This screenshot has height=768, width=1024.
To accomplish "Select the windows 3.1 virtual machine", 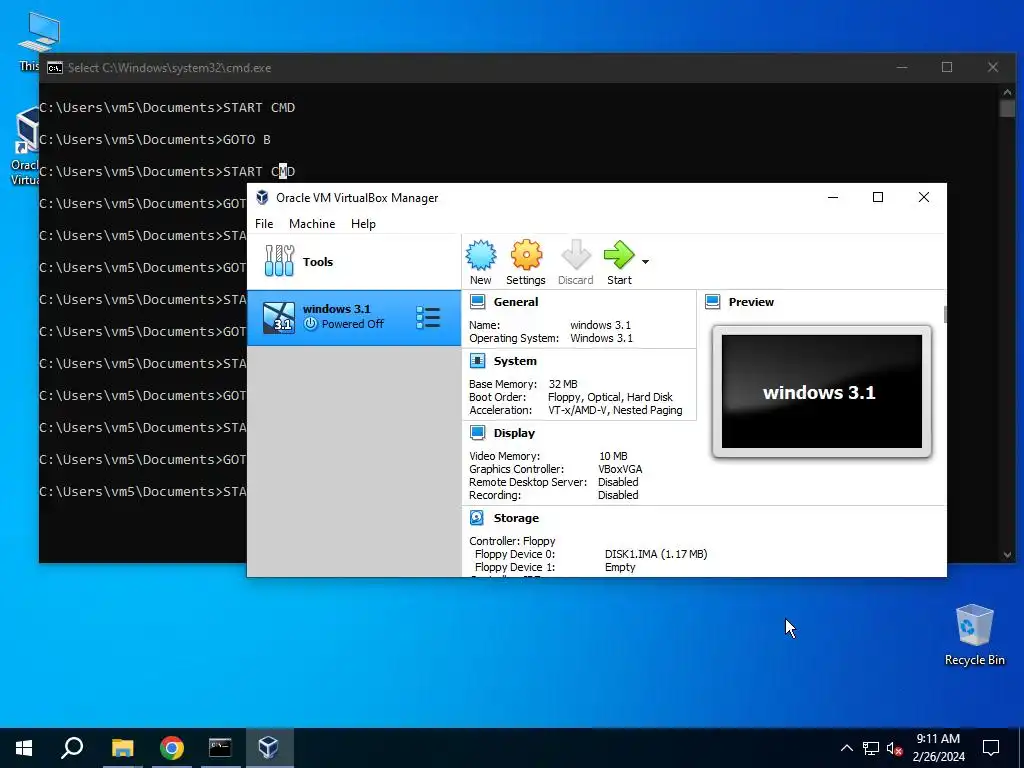I will 354,317.
